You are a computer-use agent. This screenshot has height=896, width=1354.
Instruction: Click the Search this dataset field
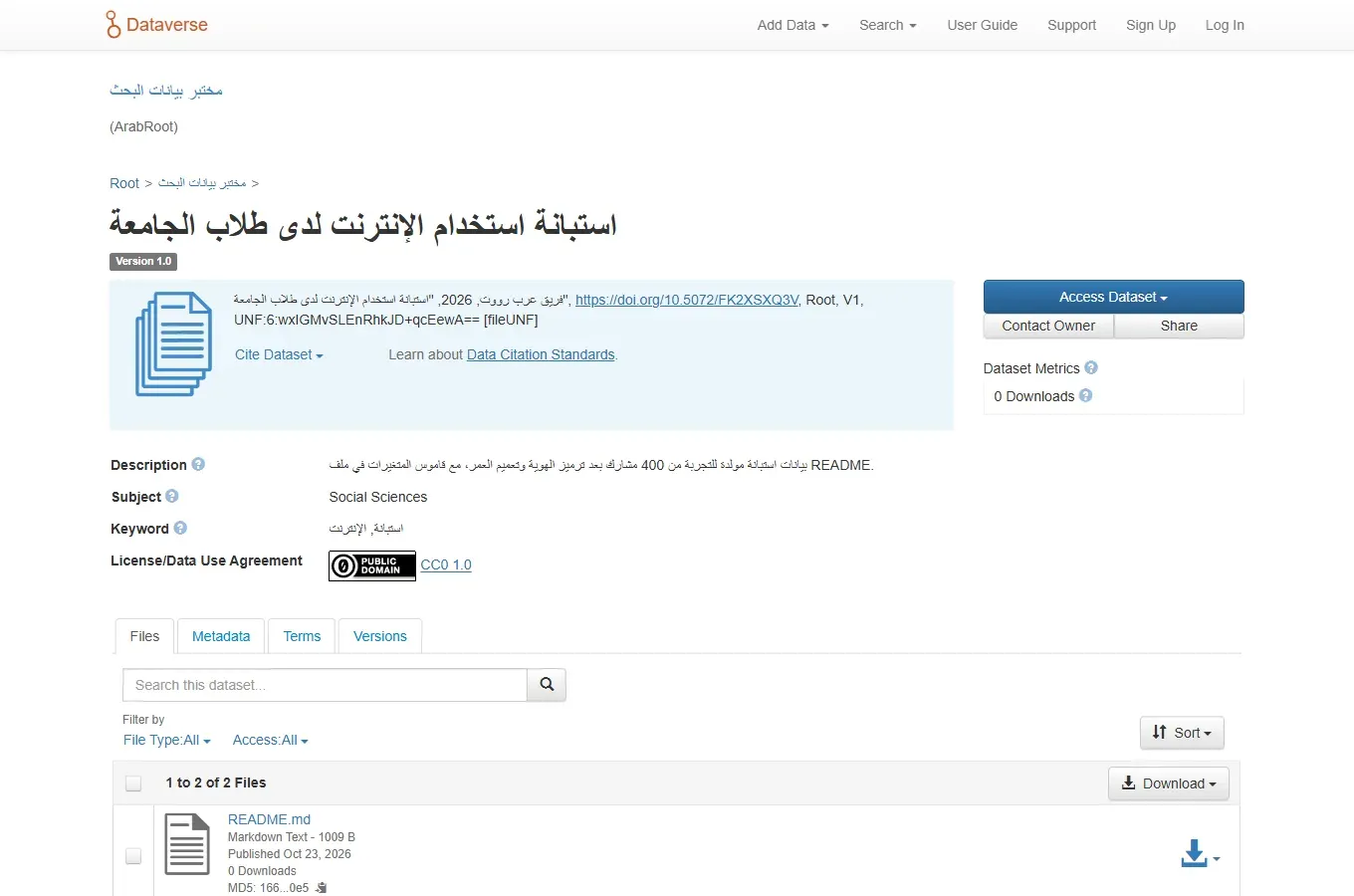325,685
